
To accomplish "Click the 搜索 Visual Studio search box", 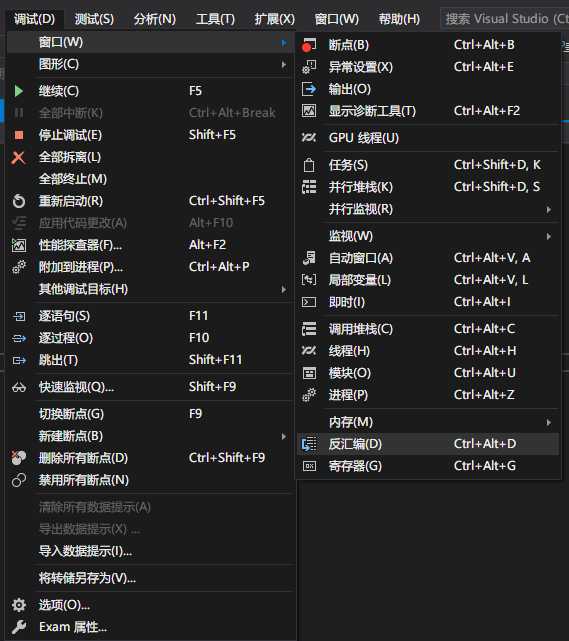I will (505, 19).
